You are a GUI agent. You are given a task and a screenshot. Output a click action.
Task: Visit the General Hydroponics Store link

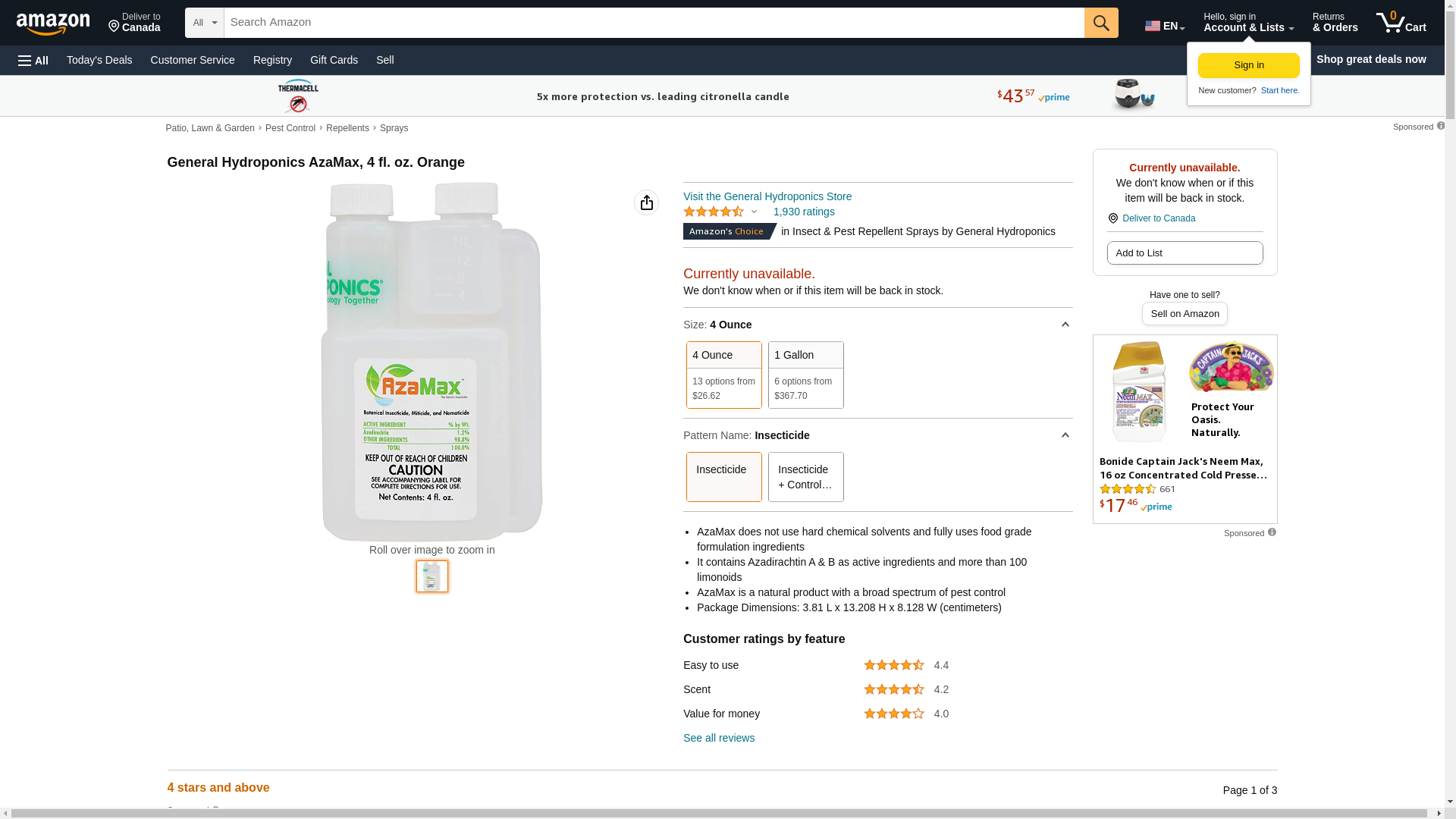[x=767, y=196]
